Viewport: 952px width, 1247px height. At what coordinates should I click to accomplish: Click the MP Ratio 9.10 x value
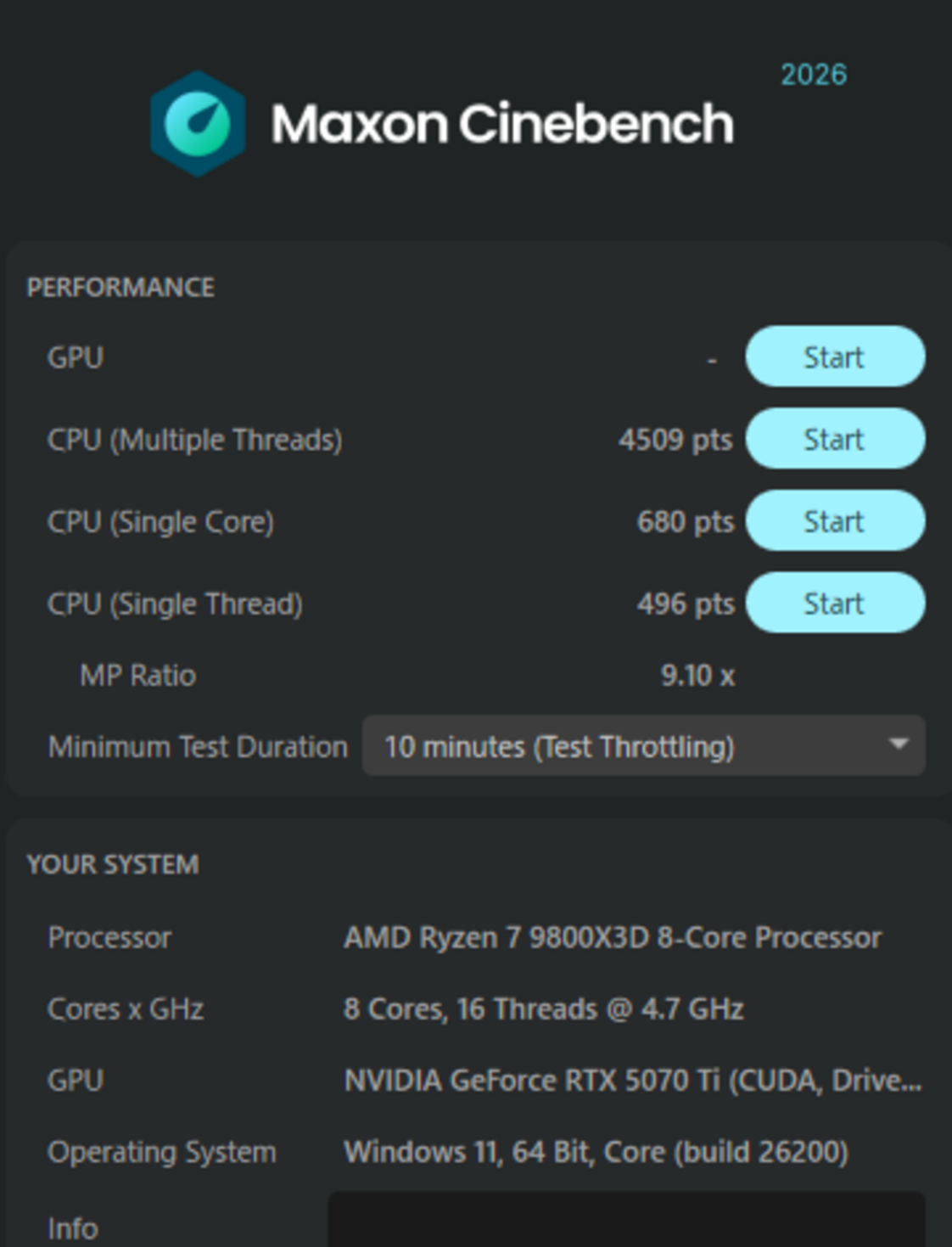[x=697, y=676]
